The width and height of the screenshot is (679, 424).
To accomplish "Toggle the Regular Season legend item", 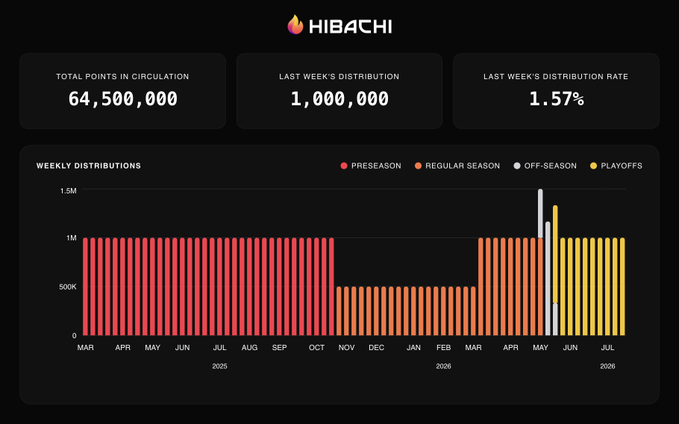I will point(457,166).
